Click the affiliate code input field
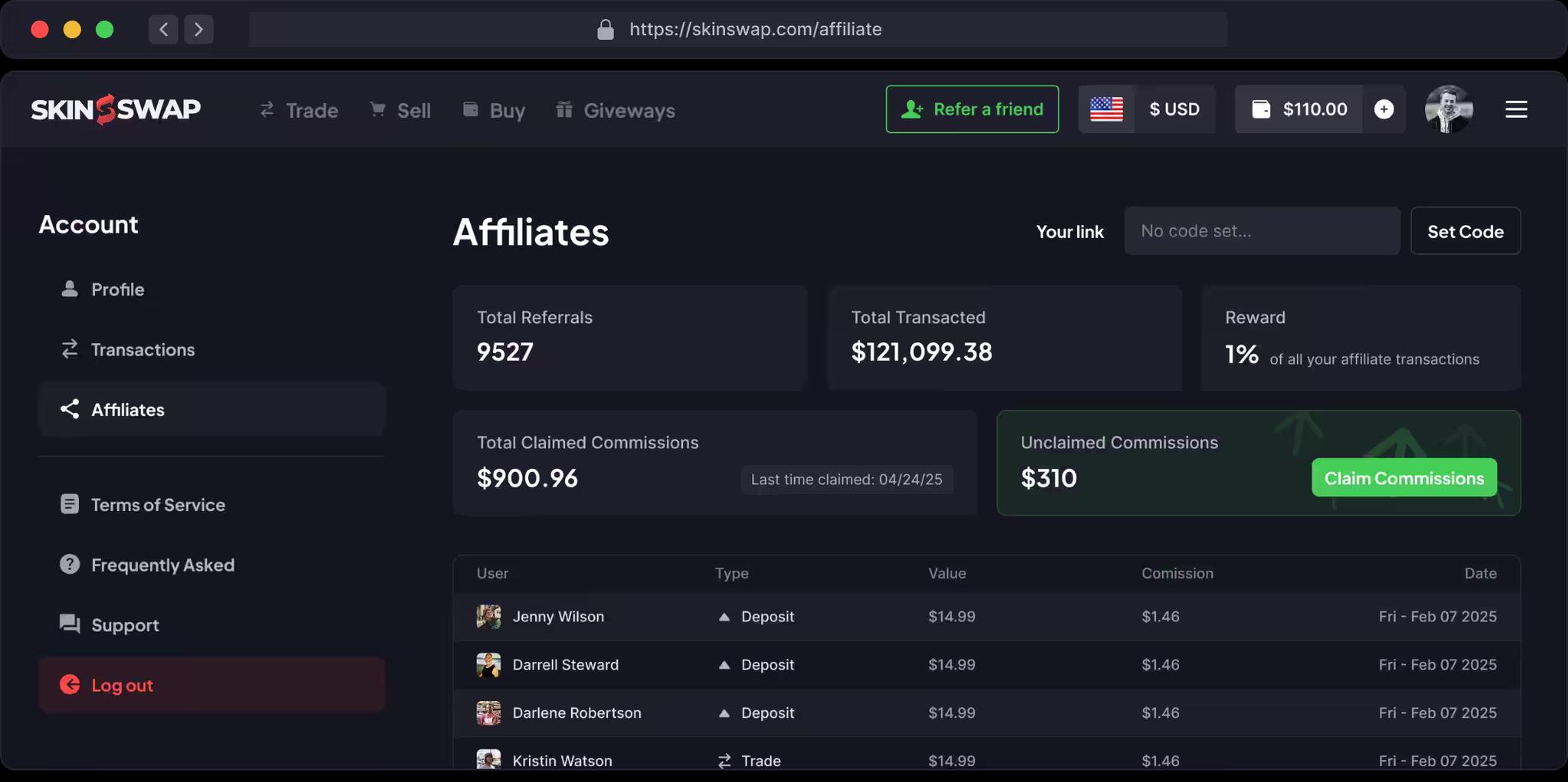1568x782 pixels. 1261,230
